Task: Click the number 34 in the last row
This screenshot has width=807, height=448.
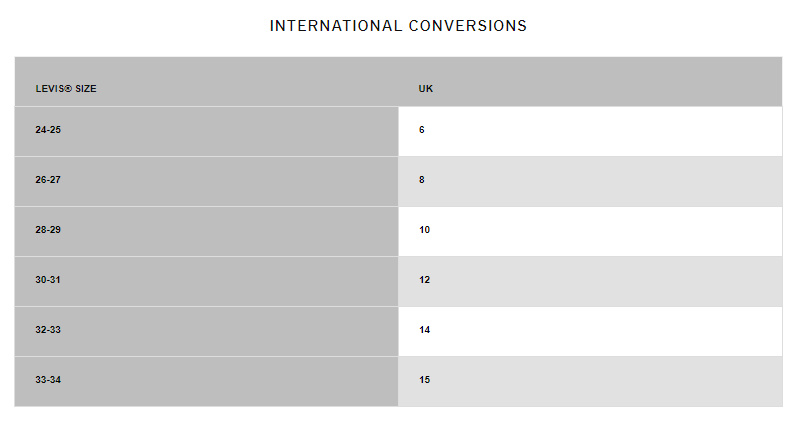Action: click(56, 380)
